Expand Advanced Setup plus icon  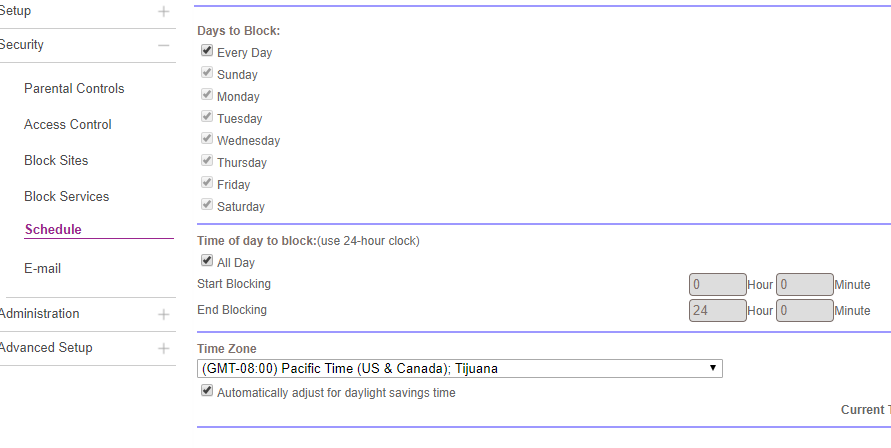(164, 348)
